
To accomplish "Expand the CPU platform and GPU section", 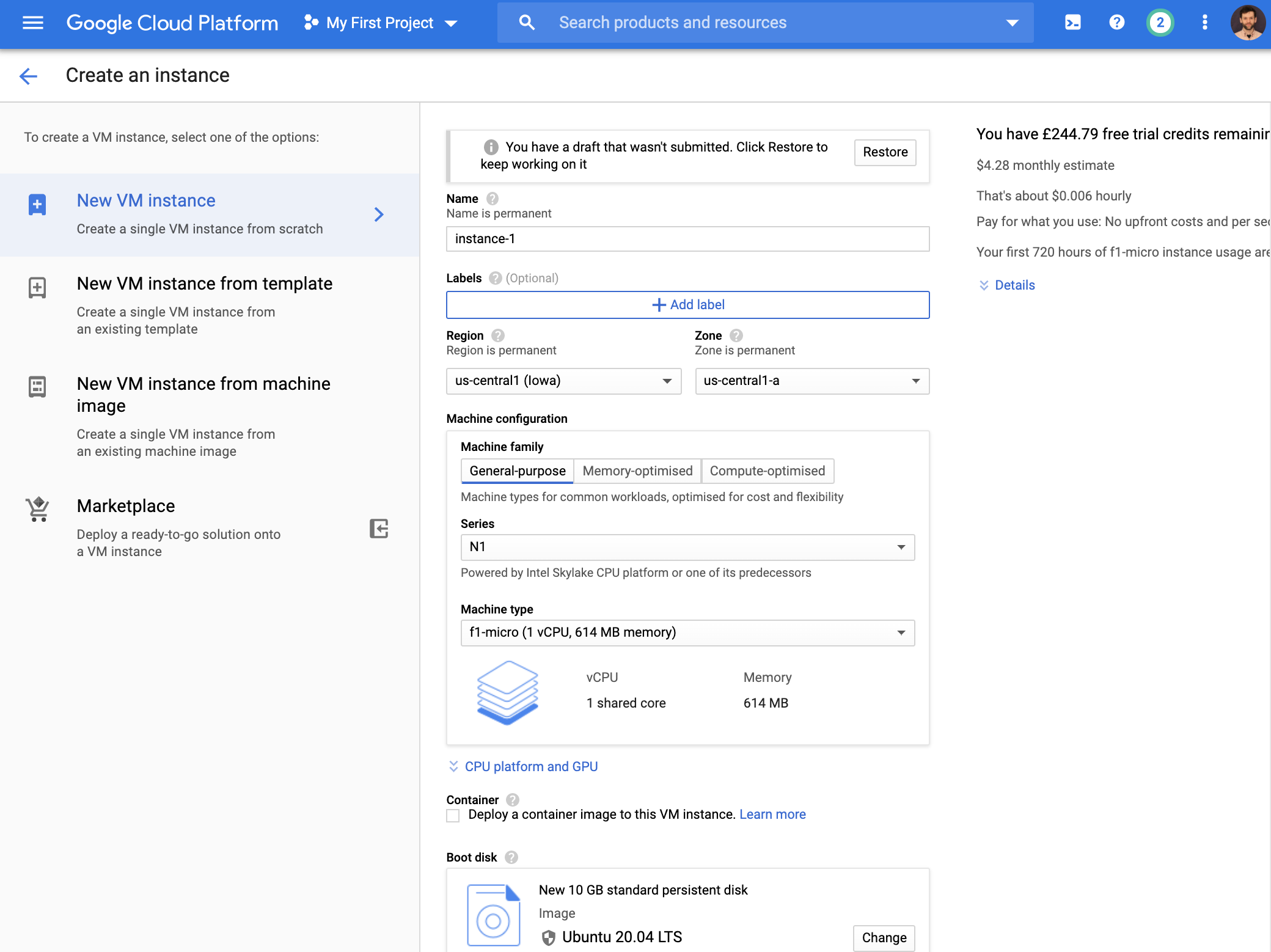I will (530, 766).
